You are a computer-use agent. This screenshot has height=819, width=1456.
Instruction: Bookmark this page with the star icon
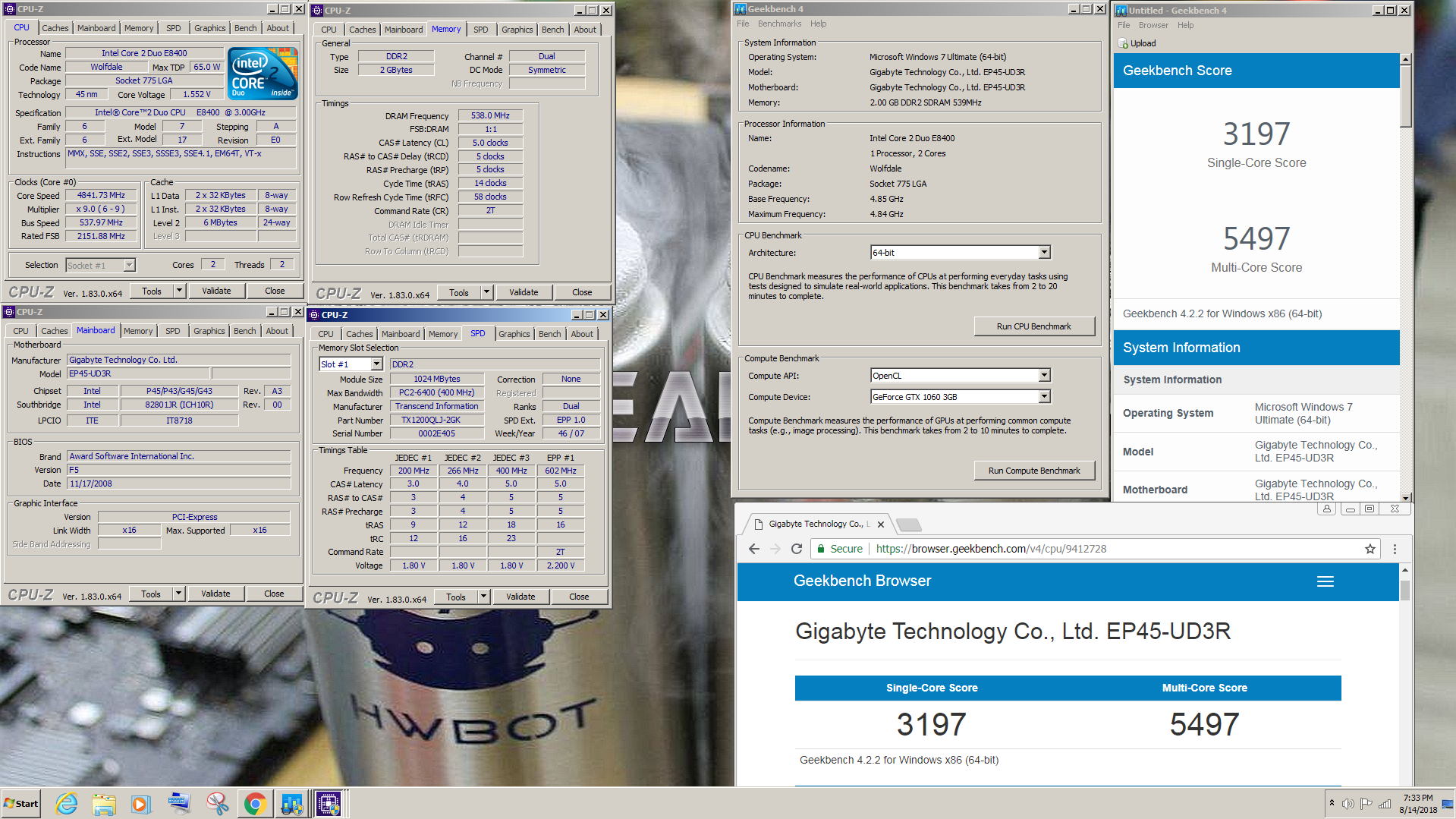[1370, 549]
